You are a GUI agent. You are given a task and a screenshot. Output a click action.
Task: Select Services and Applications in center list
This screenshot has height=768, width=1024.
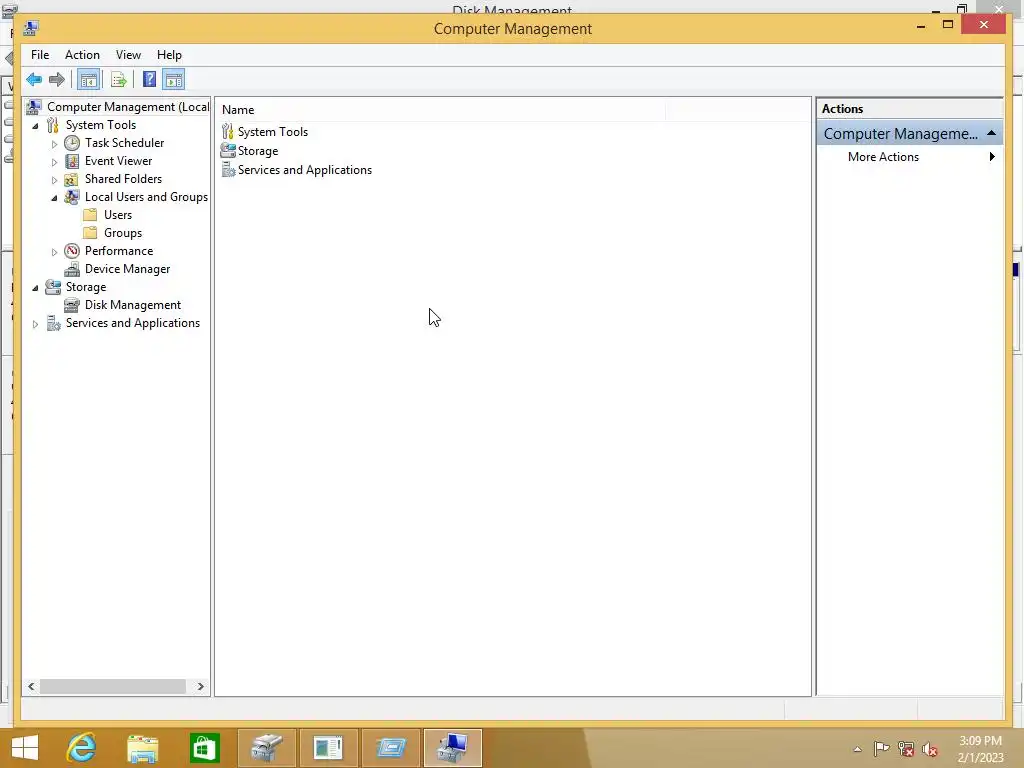(x=305, y=170)
